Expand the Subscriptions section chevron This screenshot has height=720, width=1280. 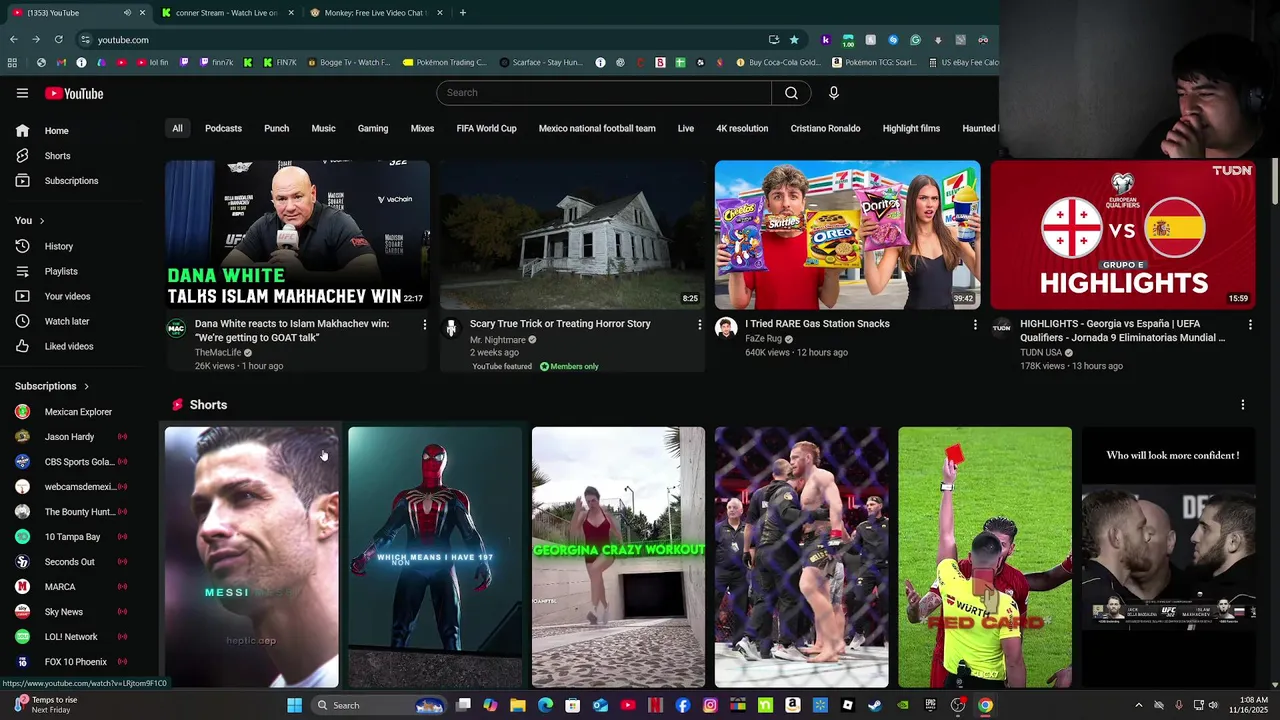click(86, 386)
